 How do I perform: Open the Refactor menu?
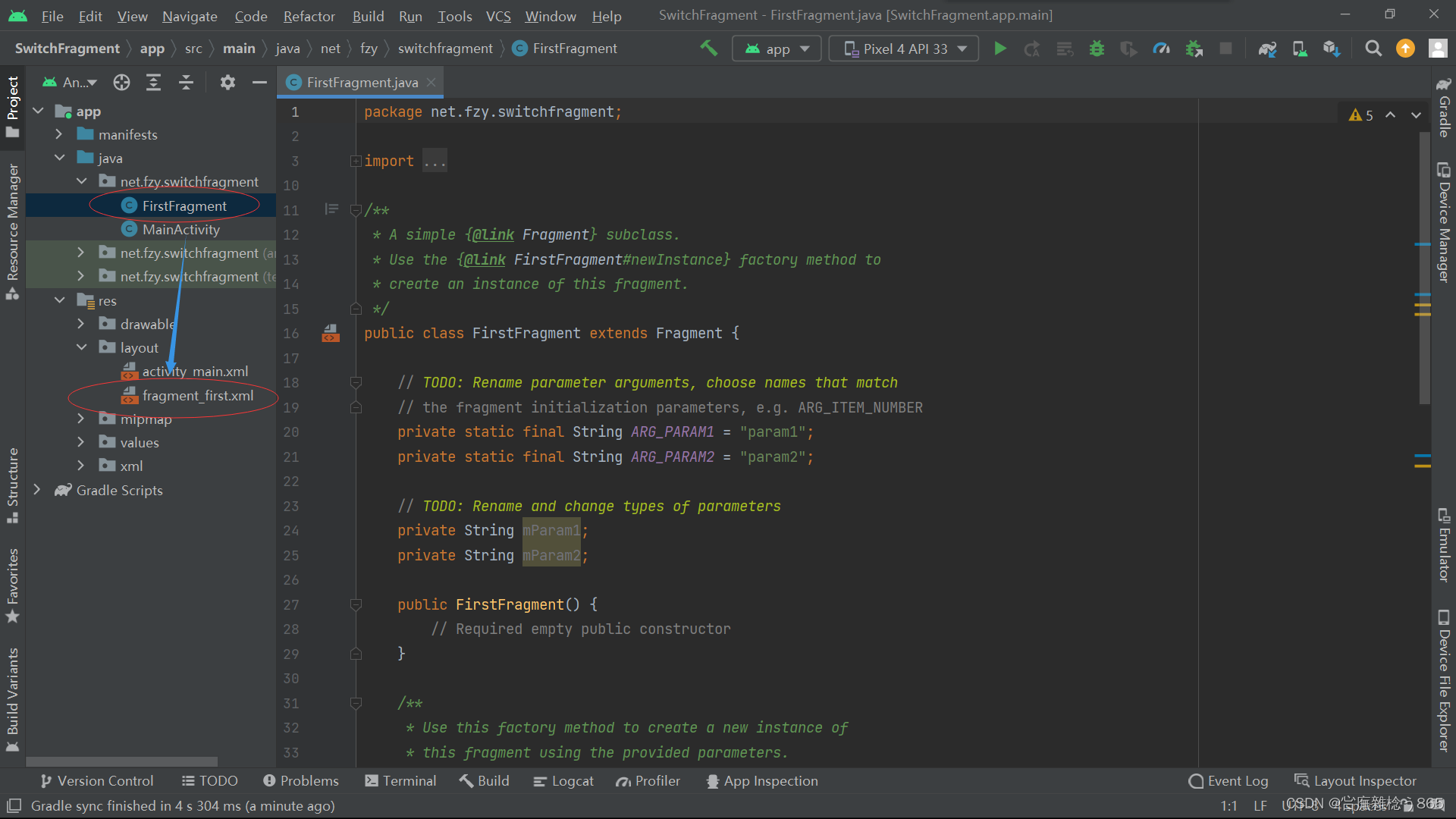[309, 15]
